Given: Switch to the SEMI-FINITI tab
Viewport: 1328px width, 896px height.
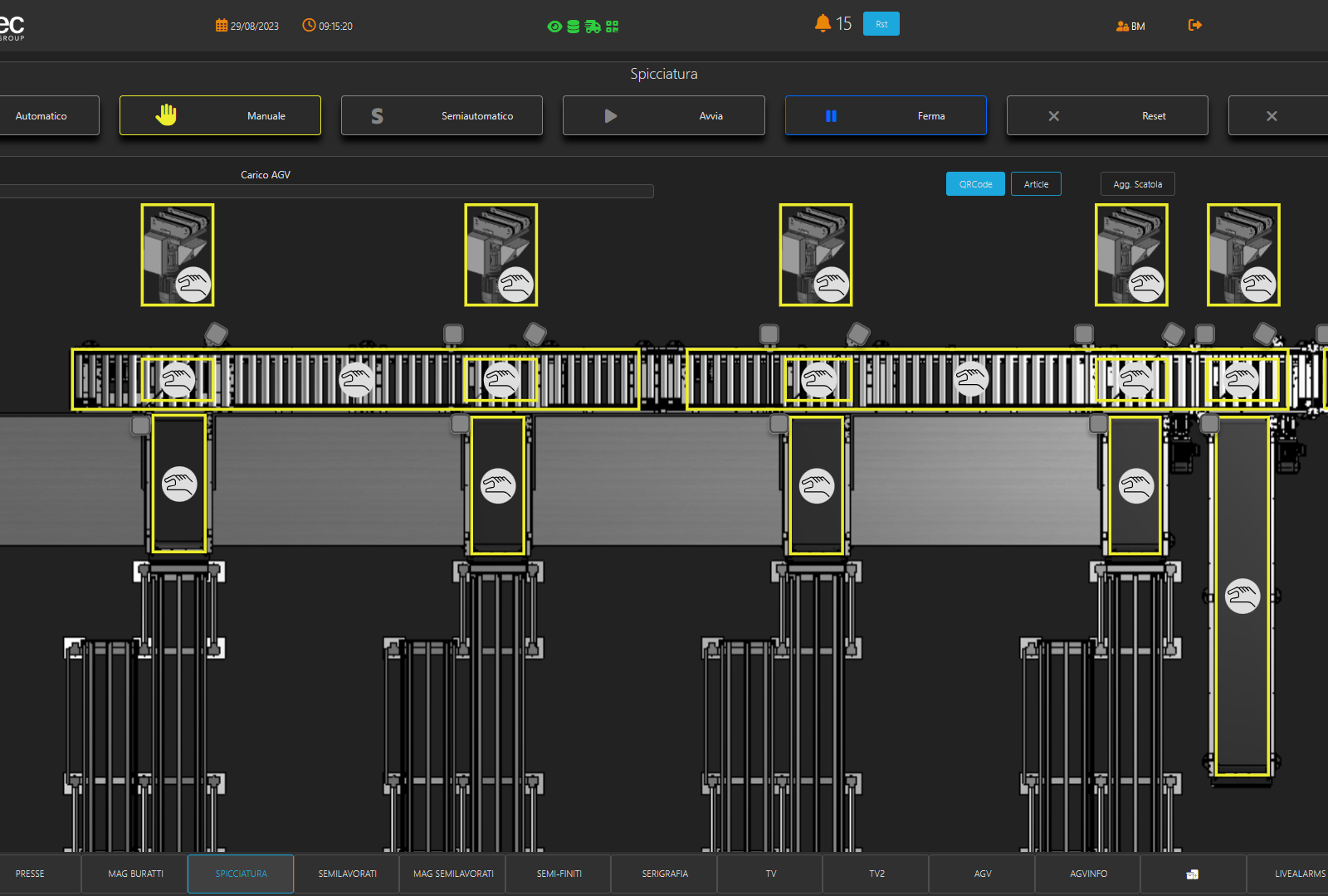Looking at the screenshot, I should coord(559,874).
